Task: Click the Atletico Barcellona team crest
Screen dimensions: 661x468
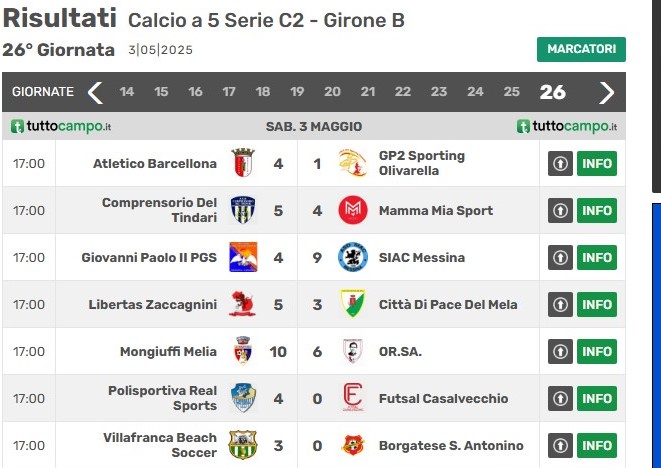Action: point(243,163)
